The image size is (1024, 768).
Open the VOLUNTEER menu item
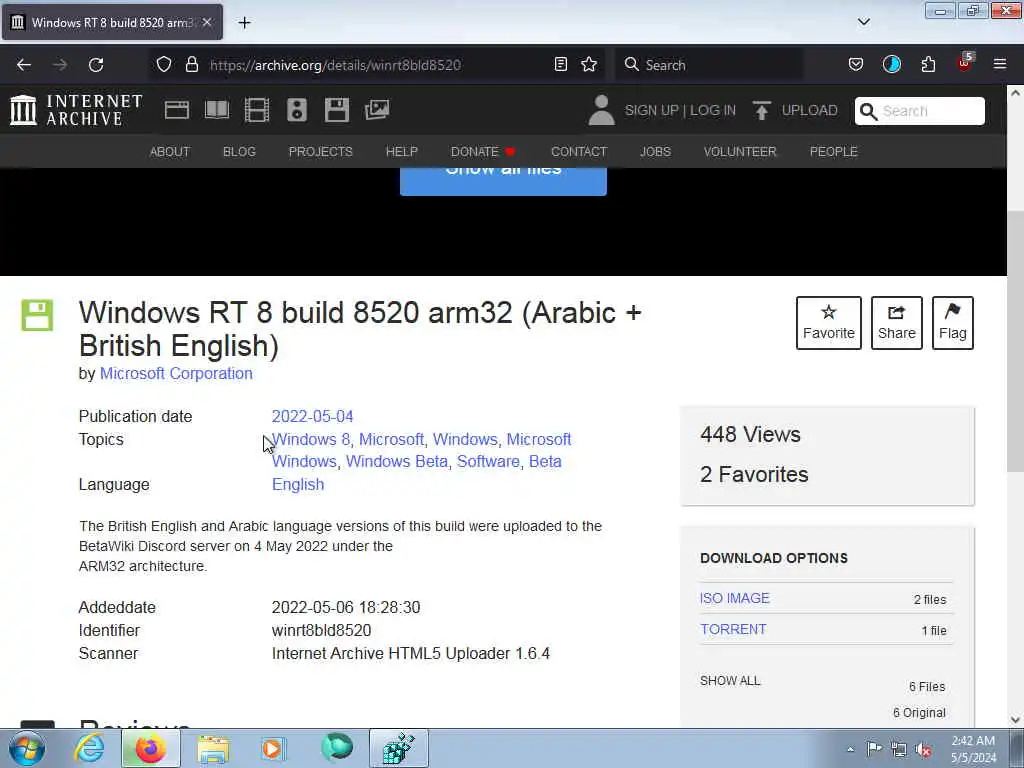tap(740, 152)
